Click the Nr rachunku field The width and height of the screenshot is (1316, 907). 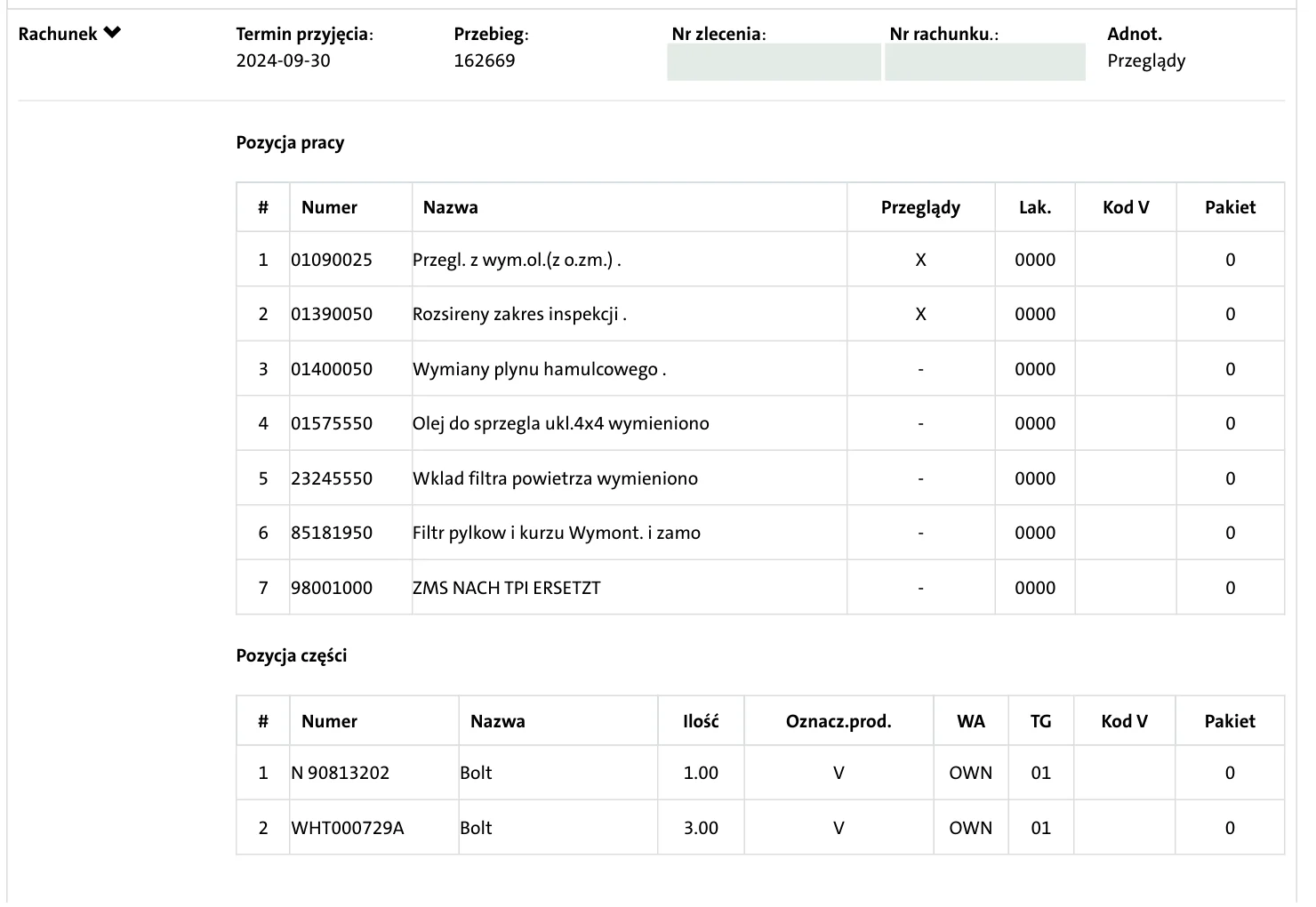[985, 61]
